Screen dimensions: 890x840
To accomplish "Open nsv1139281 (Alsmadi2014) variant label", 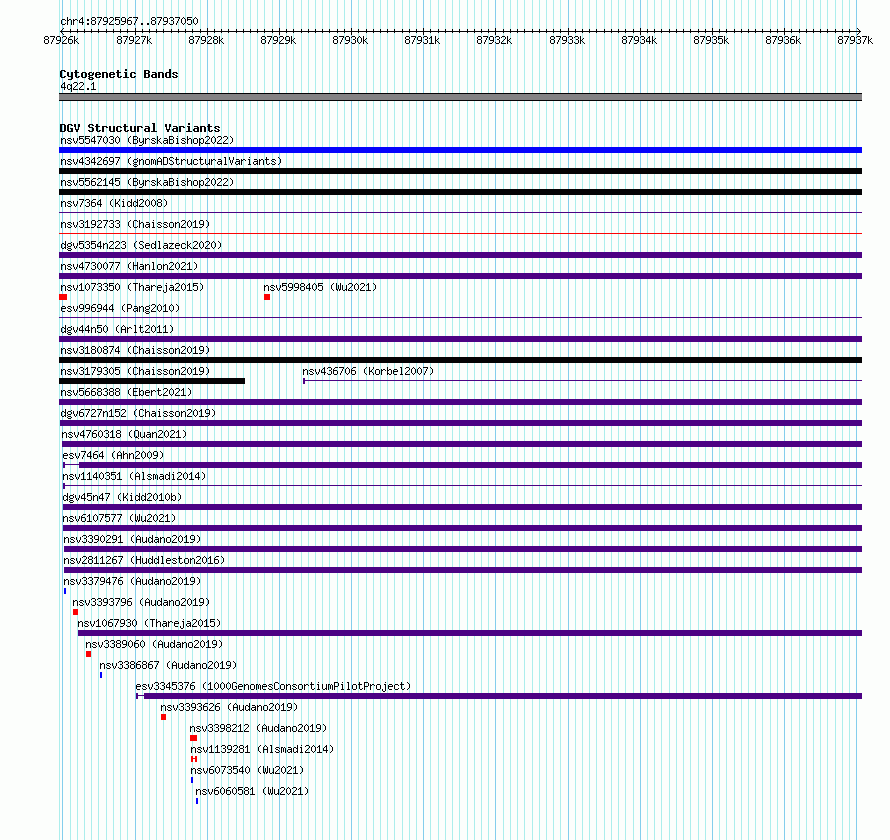I will [262, 749].
